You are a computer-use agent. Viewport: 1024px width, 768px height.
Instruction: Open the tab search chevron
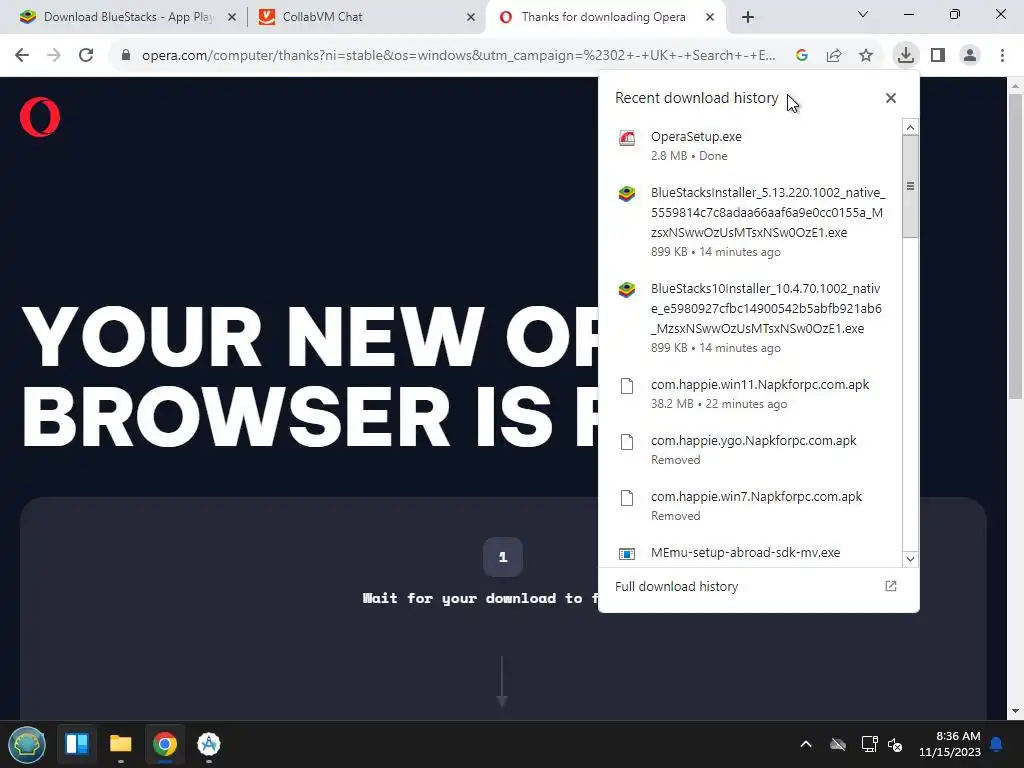click(x=863, y=14)
